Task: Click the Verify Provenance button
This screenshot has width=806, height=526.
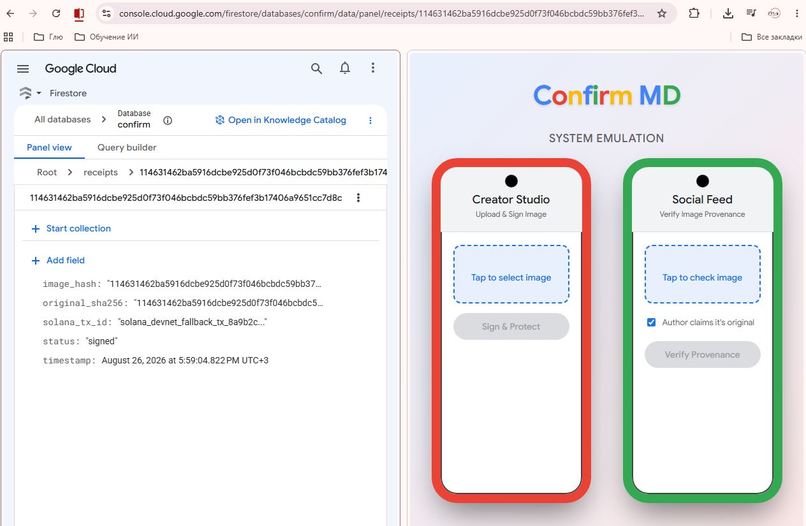Action: [702, 355]
